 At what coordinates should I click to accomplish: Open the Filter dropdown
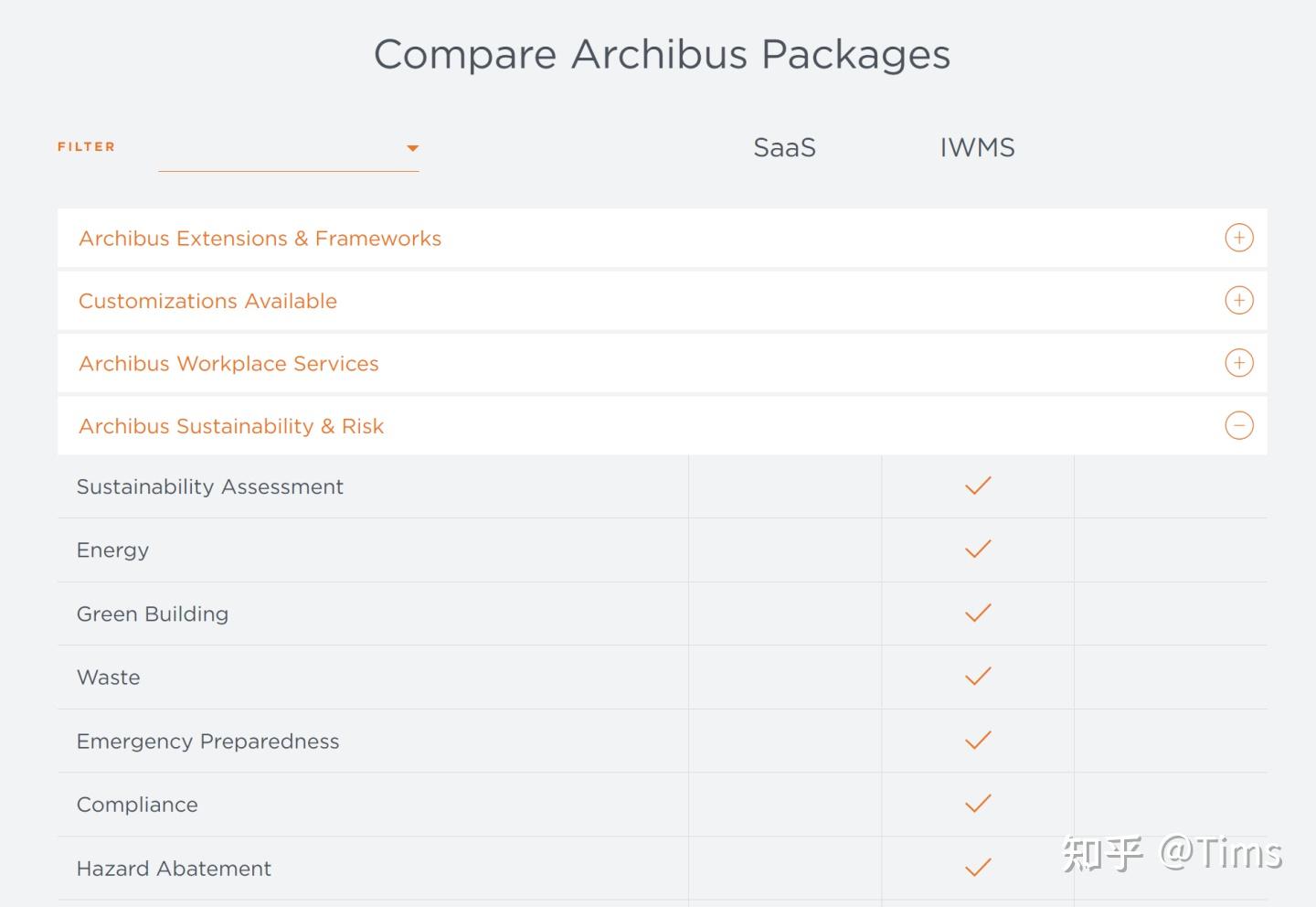pyautogui.click(x=288, y=151)
